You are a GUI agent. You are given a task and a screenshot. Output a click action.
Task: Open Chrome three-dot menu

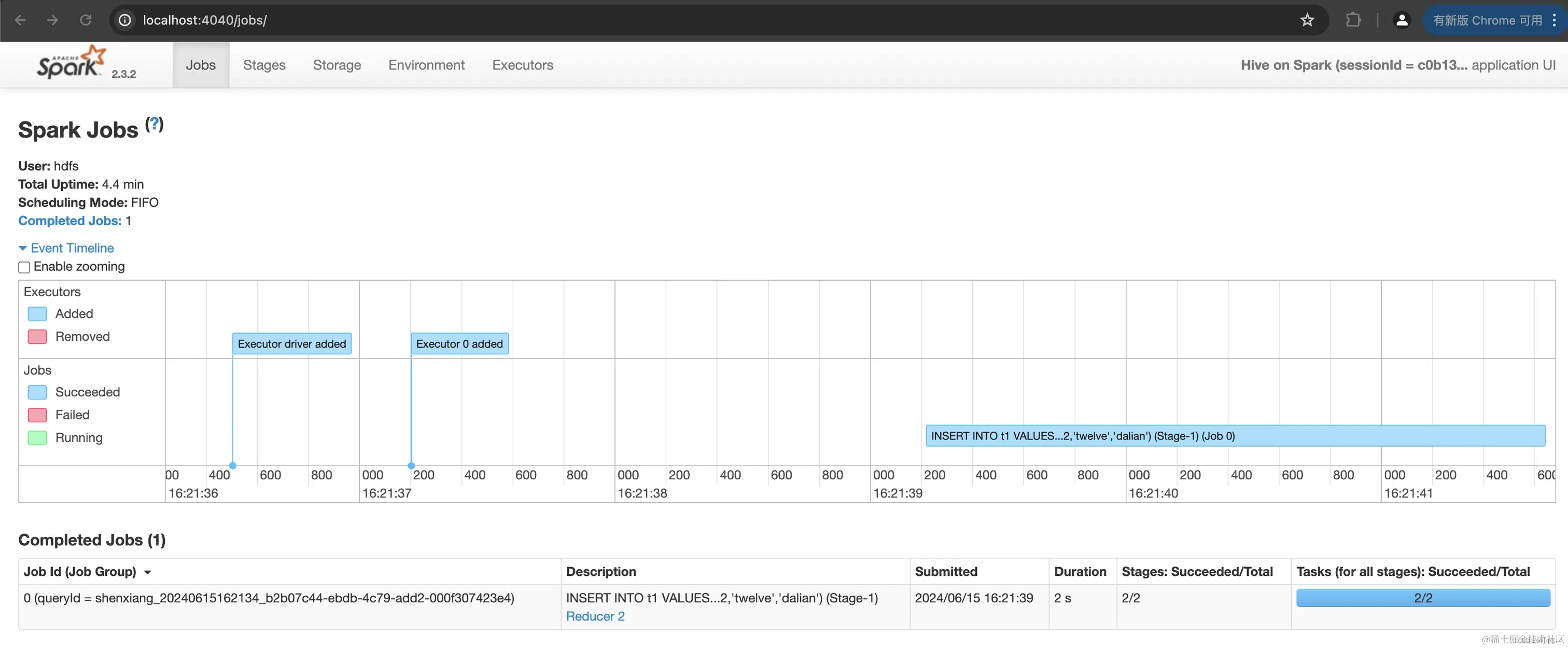(x=1554, y=20)
